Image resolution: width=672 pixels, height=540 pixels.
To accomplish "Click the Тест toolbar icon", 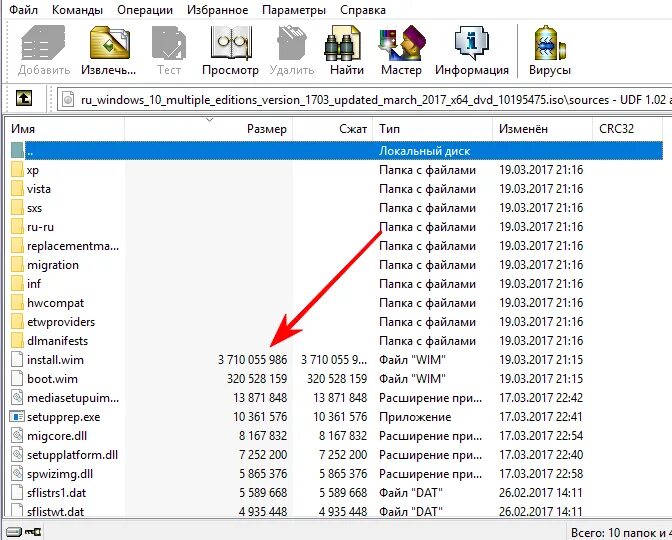I will 169,43.
